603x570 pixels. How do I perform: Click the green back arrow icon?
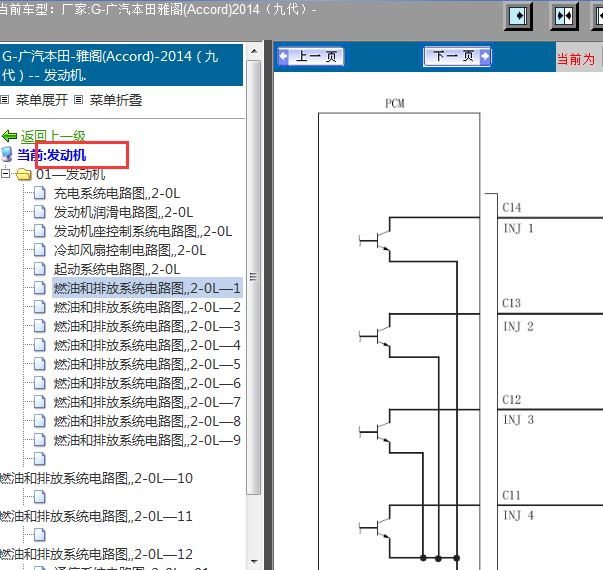tap(9, 136)
